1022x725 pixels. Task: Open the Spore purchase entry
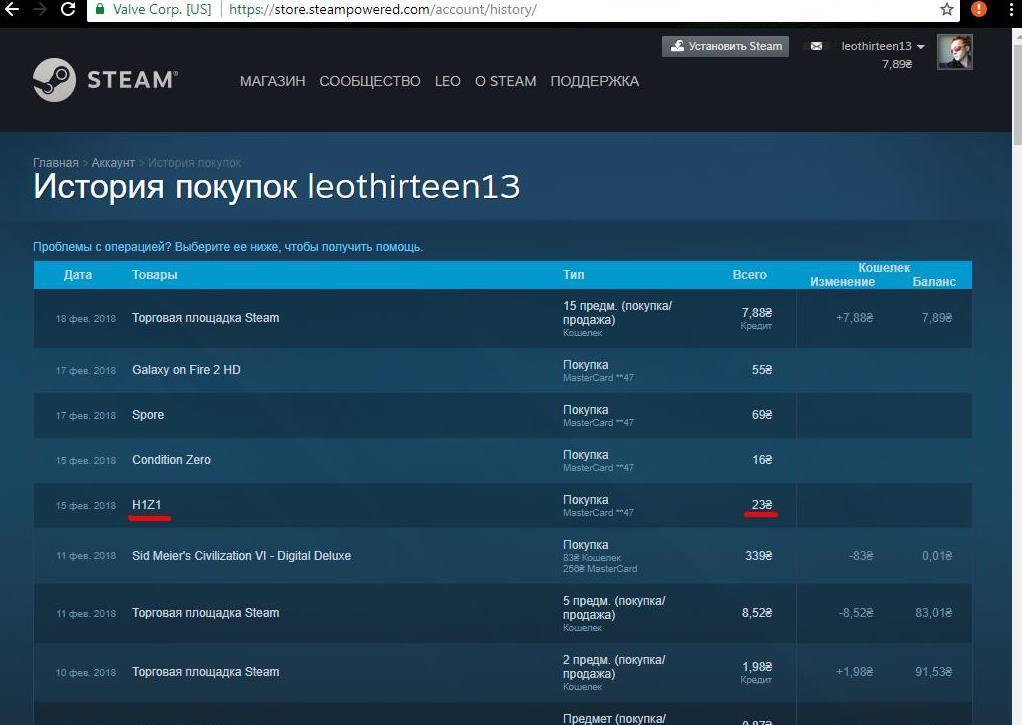(148, 415)
